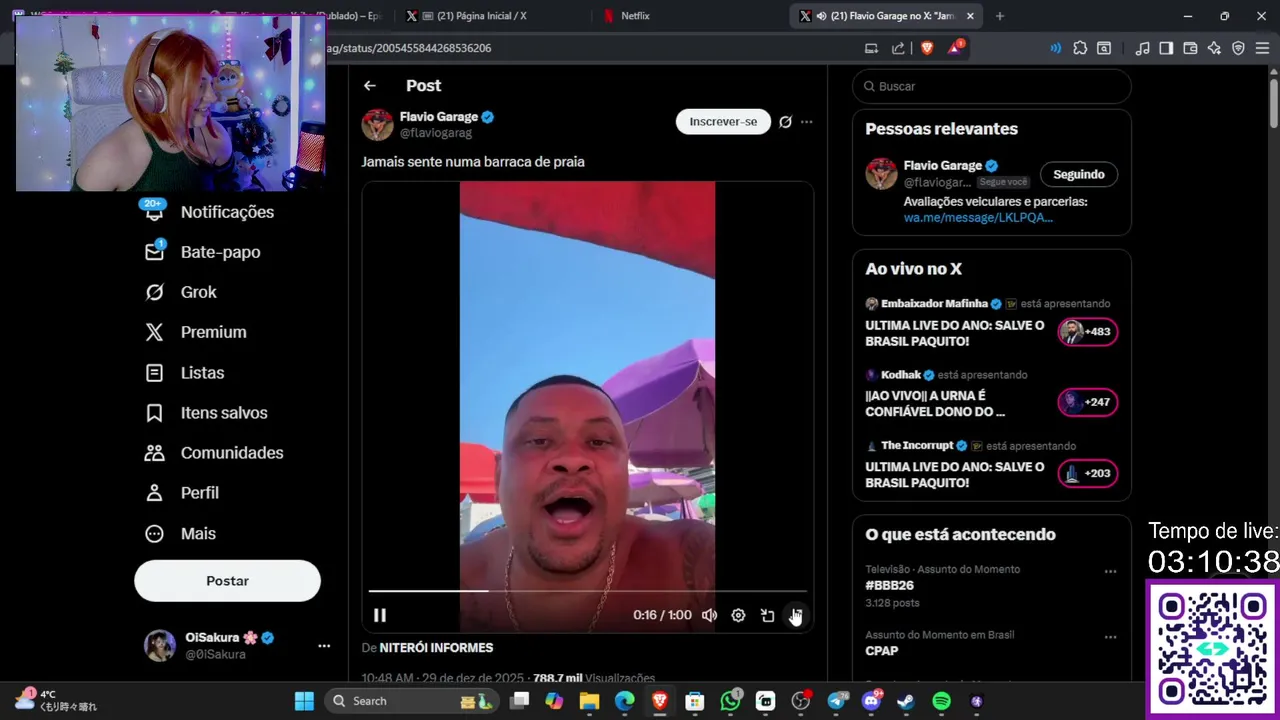Go back with the Post arrow
This screenshot has height=720, width=1280.
pos(370,86)
